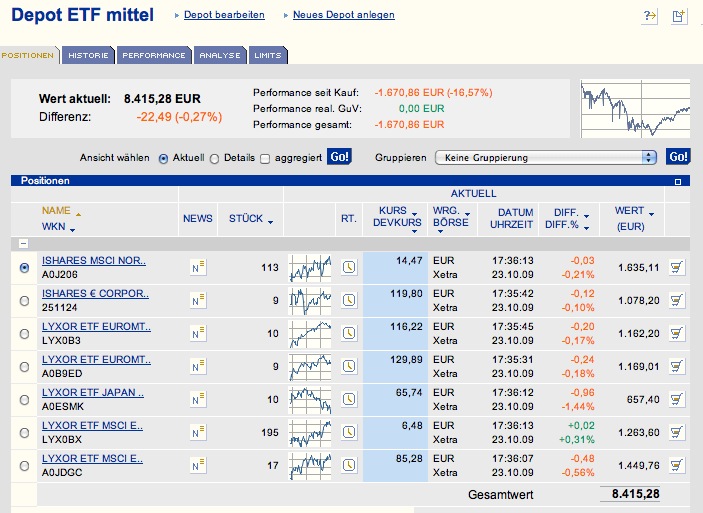This screenshot has height=513, width=703.
Task: Click Go! button next to aggregiert
Action: click(339, 157)
